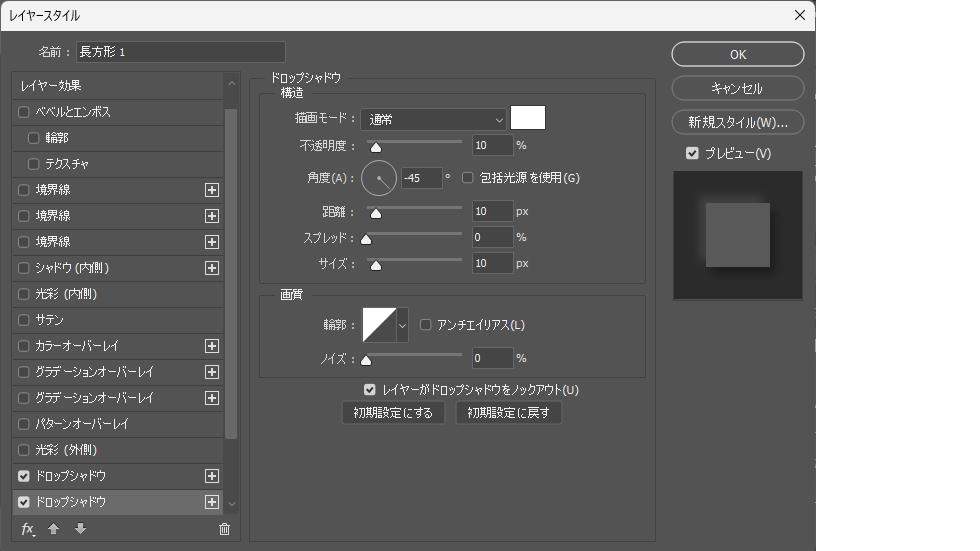Open the white shadow color swatch
Image resolution: width=980 pixels, height=551 pixels.
pyautogui.click(x=528, y=117)
